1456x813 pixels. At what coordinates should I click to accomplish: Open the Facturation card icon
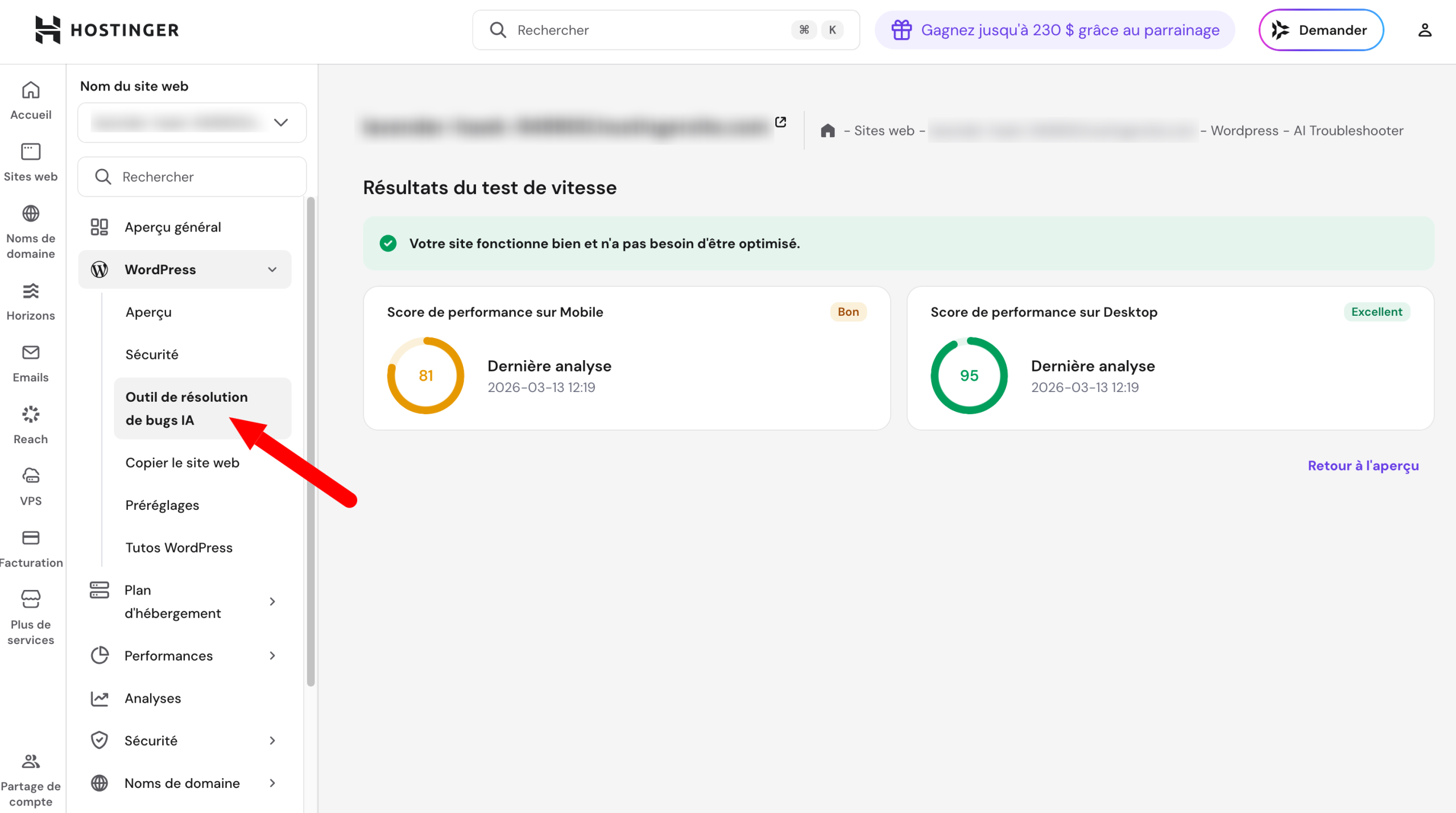[x=31, y=538]
